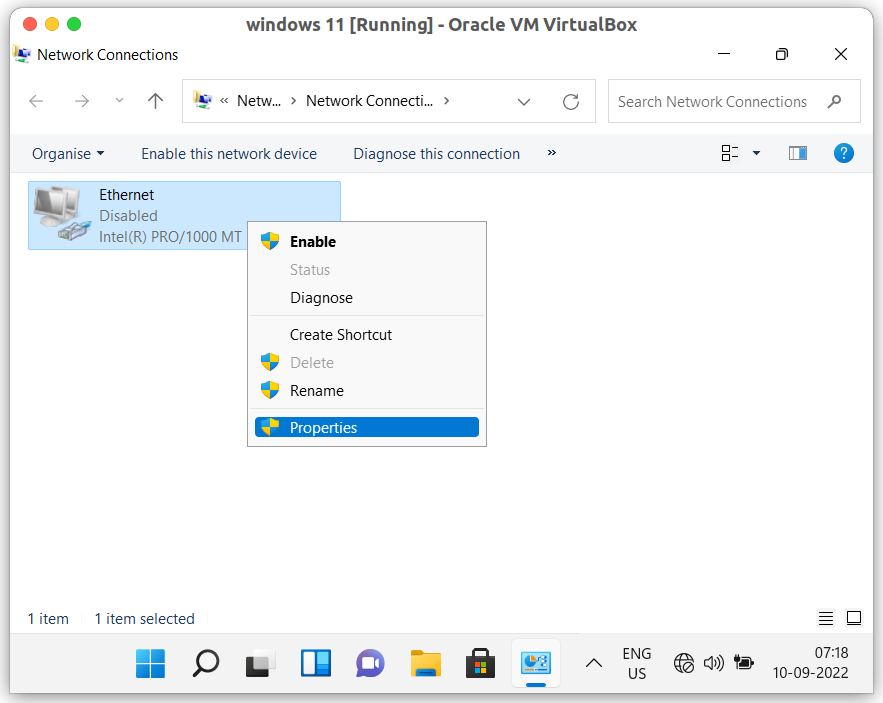Screen dimensions: 883x703
Task: Show hidden toolbar commands chevron
Action: [551, 153]
